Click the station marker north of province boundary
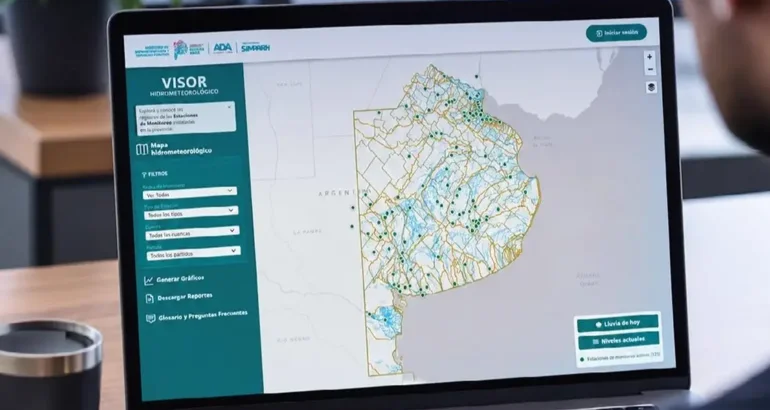The height and width of the screenshot is (410, 770). pos(476,76)
